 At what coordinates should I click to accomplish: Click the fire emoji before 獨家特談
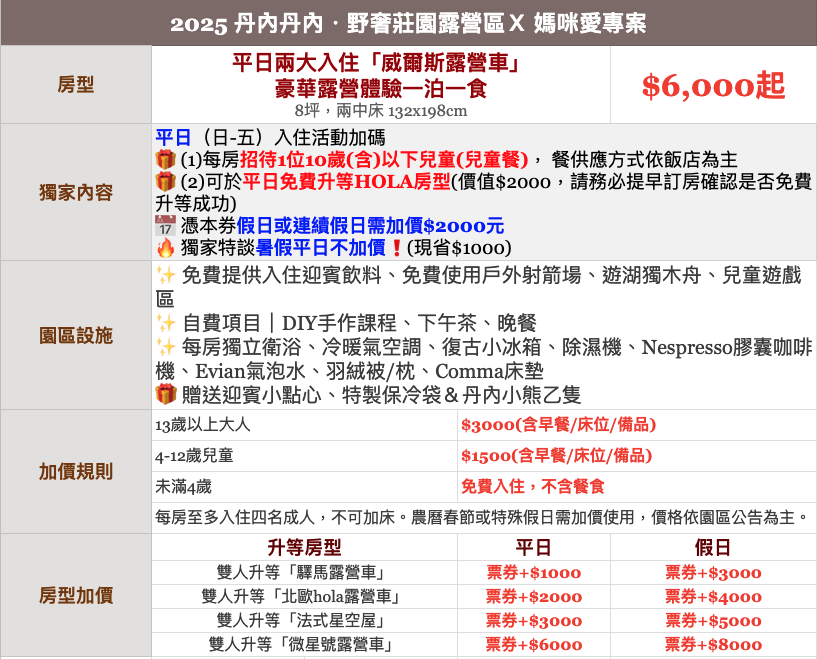pyautogui.click(x=165, y=247)
